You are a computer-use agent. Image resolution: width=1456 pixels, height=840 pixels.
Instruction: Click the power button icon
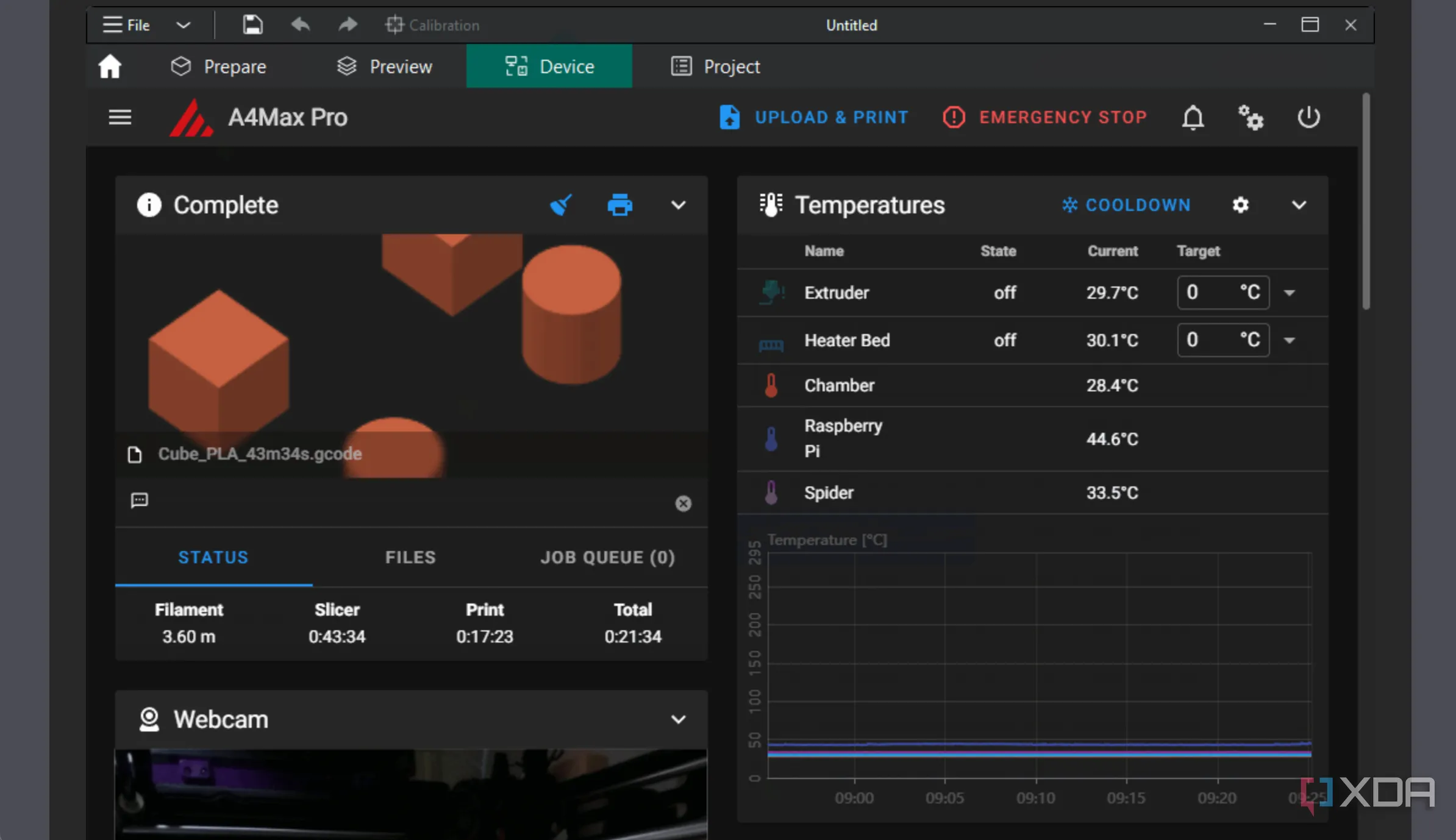(x=1308, y=117)
